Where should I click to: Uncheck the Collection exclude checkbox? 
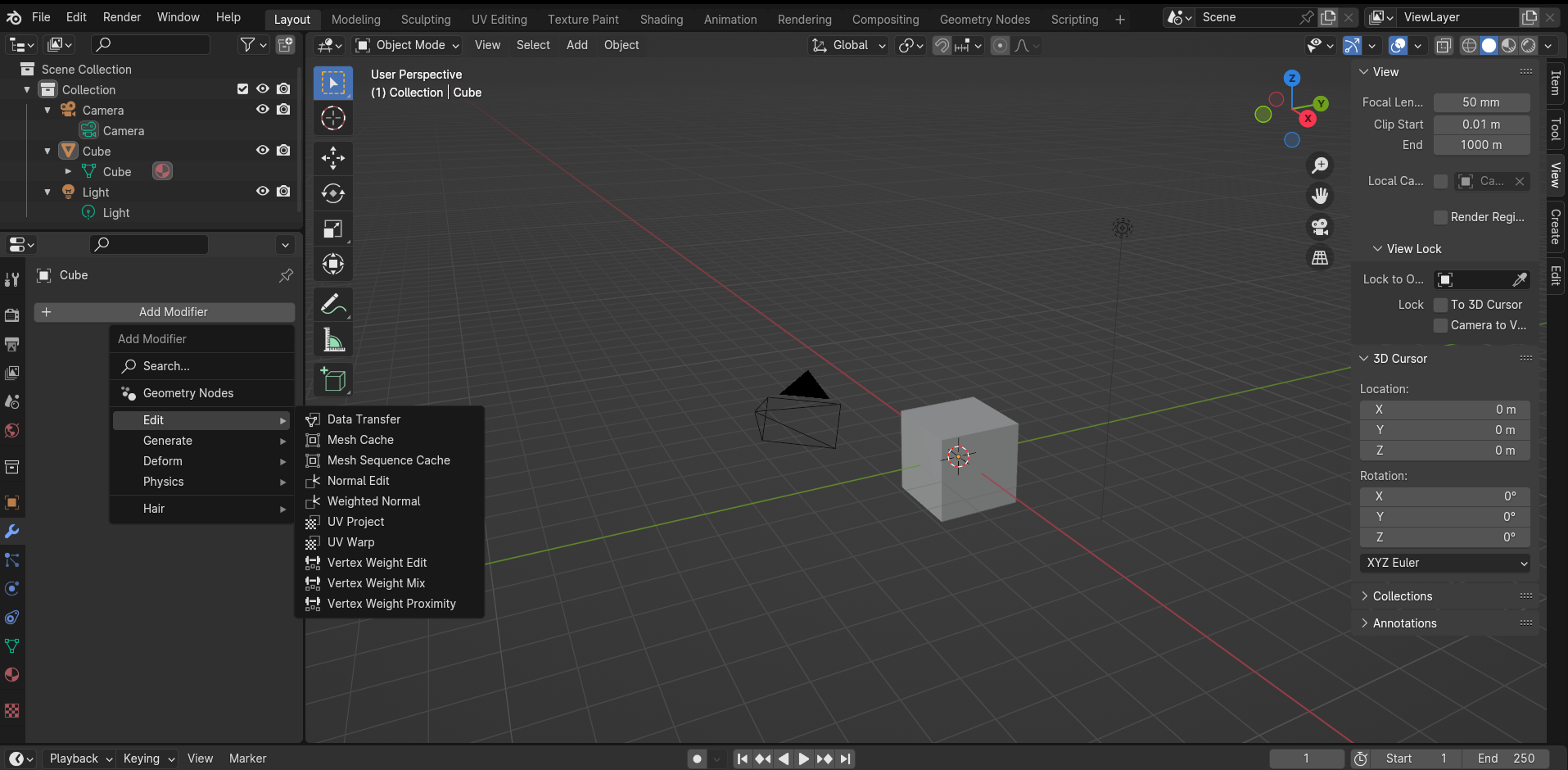point(242,89)
